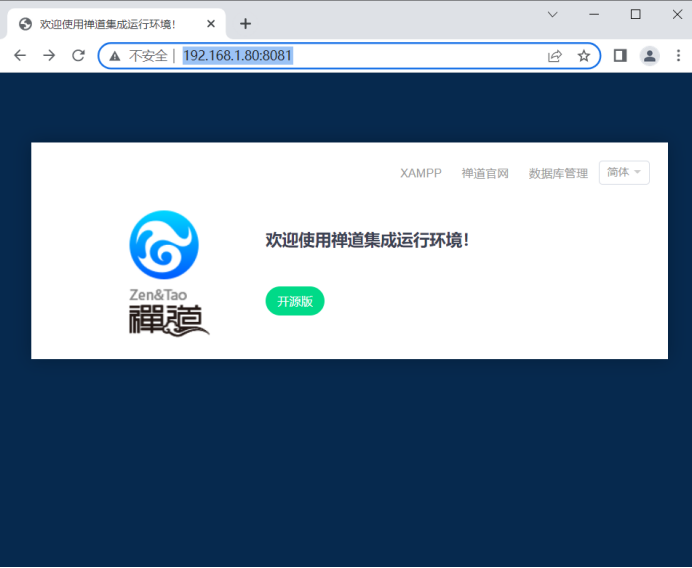Click the Zen&Tao logo image

pos(169,273)
